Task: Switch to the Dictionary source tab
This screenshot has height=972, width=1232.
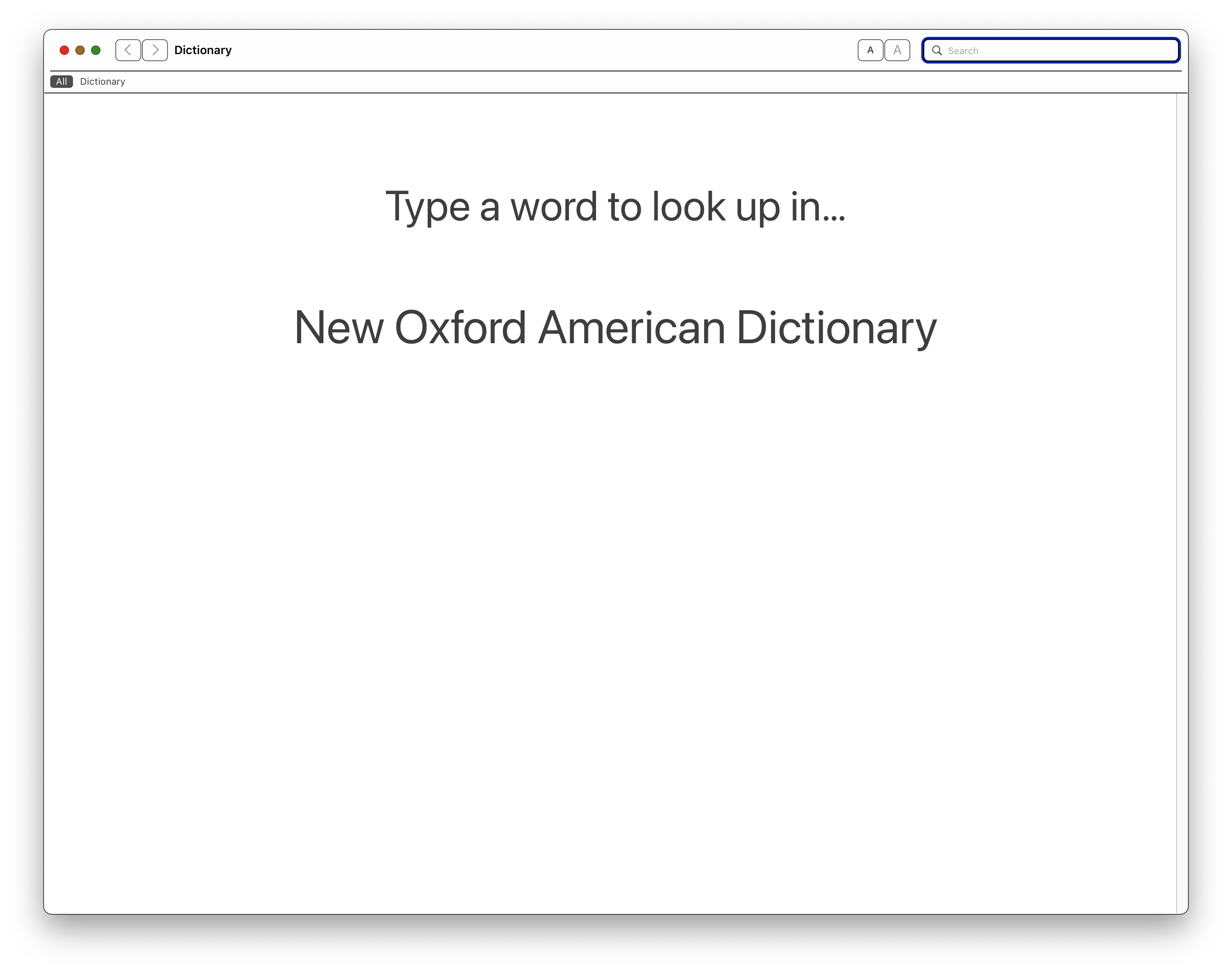Action: [x=102, y=81]
